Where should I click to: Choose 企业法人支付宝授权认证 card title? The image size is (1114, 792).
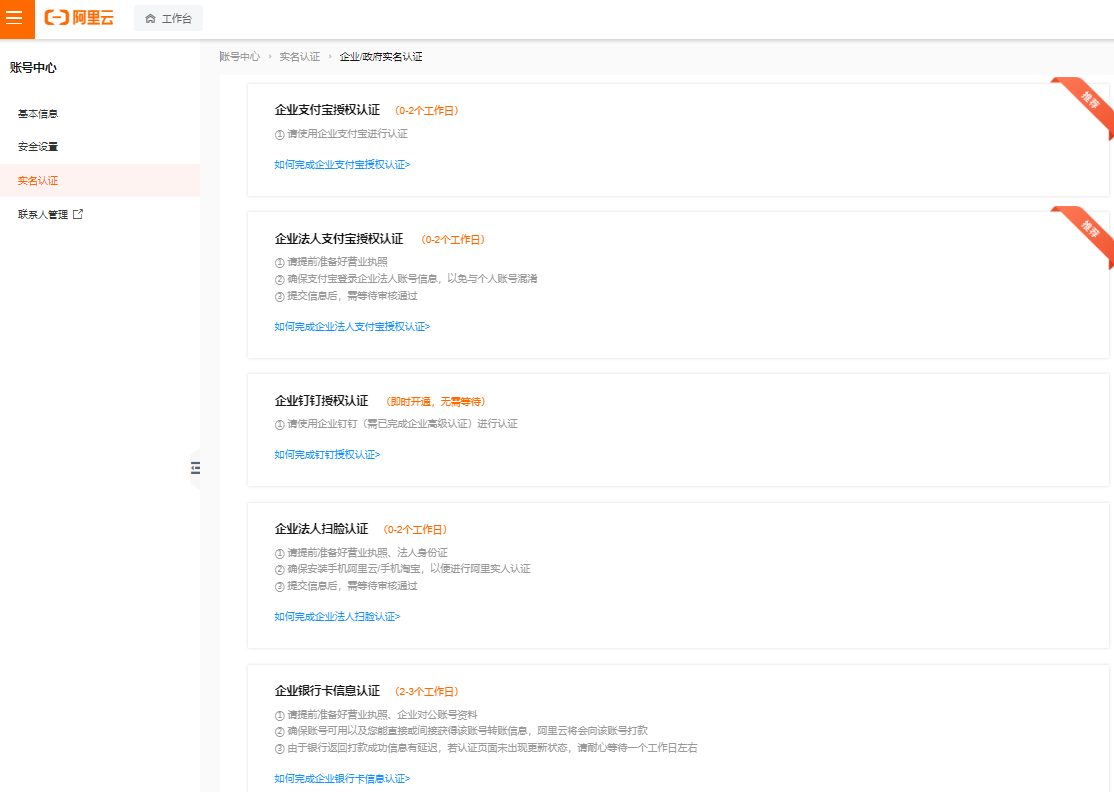[x=339, y=239]
